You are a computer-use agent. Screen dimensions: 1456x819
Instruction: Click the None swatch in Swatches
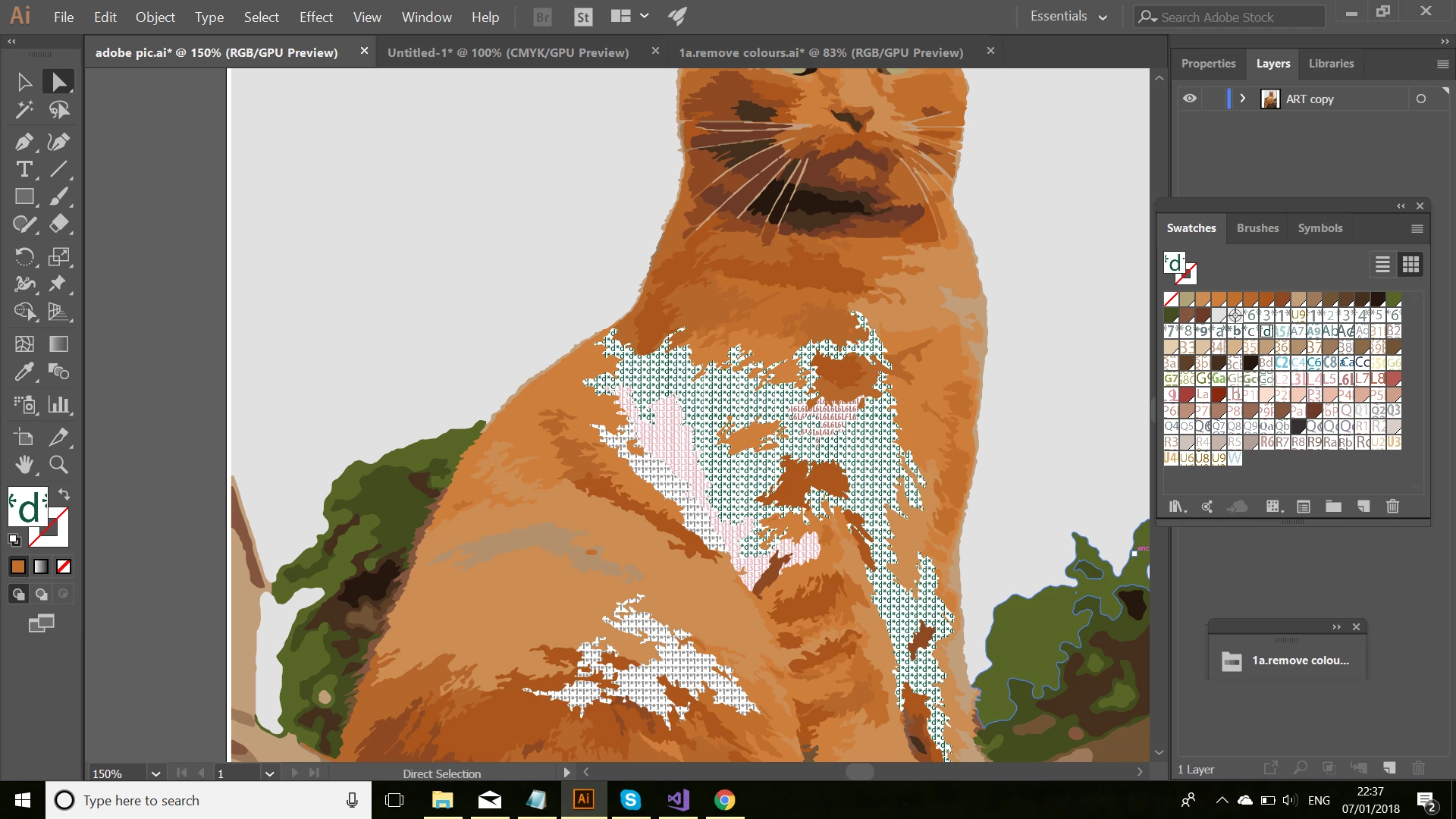tap(1172, 299)
